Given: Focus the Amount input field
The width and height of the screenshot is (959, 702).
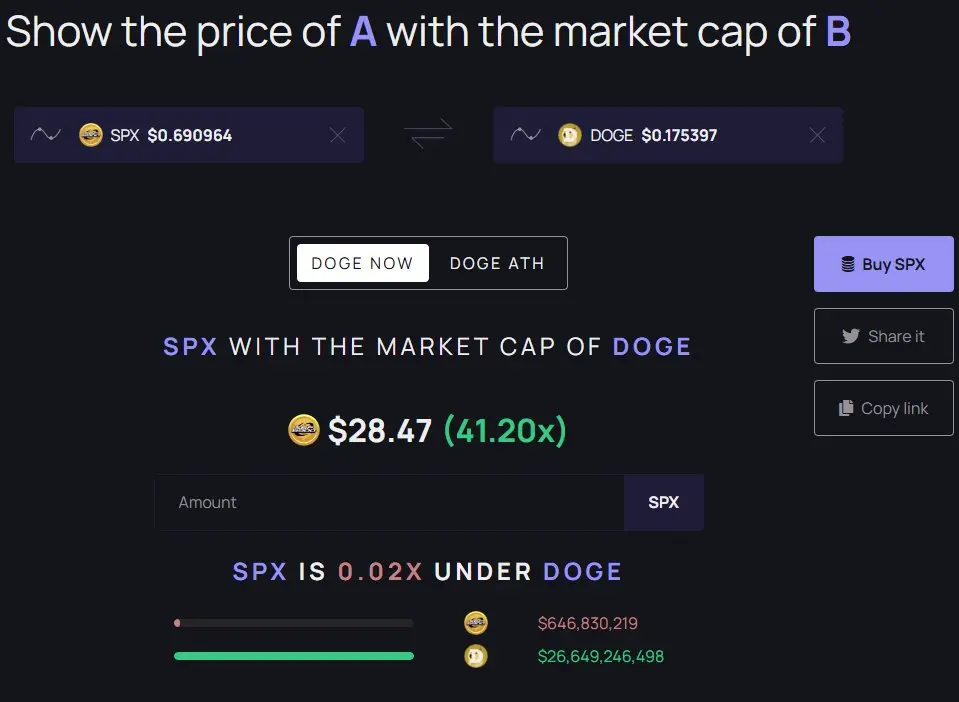Looking at the screenshot, I should click(390, 502).
